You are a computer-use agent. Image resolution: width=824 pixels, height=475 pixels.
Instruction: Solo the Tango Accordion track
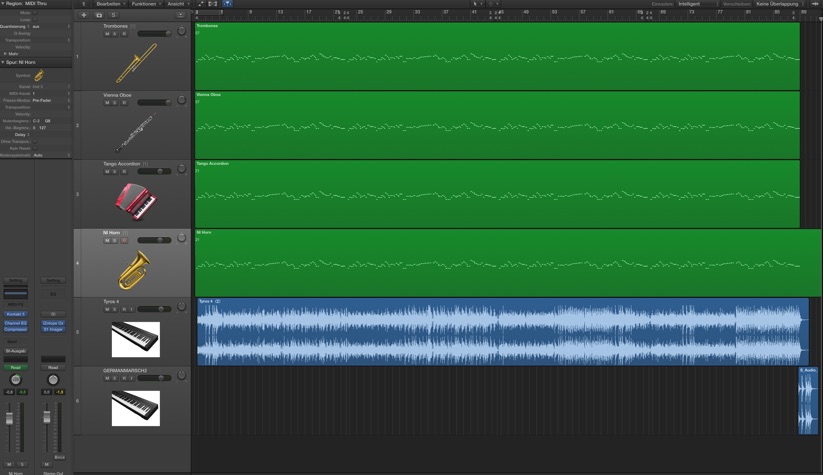point(115,171)
